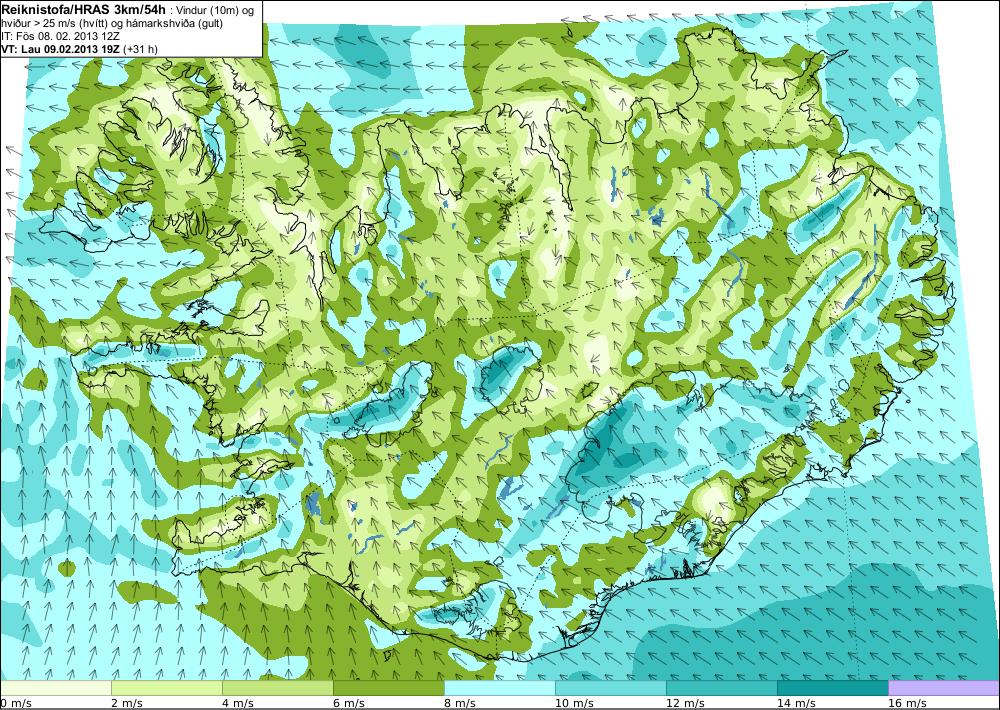Viewport: 1000px width, 710px height.
Task: Click the pale cyan 8–10 m/s legend swatch
Action: point(499,688)
